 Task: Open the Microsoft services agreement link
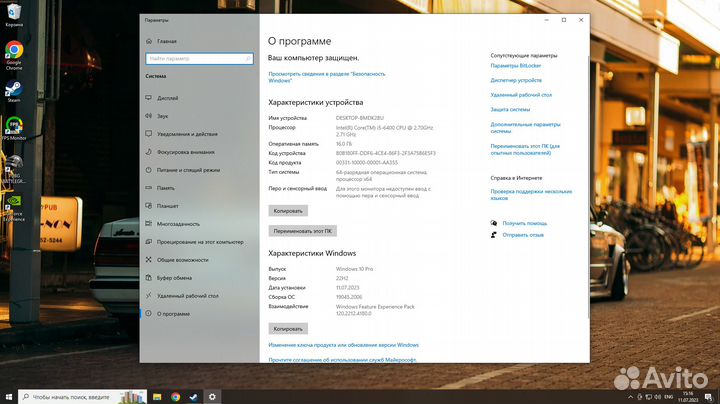coord(342,360)
